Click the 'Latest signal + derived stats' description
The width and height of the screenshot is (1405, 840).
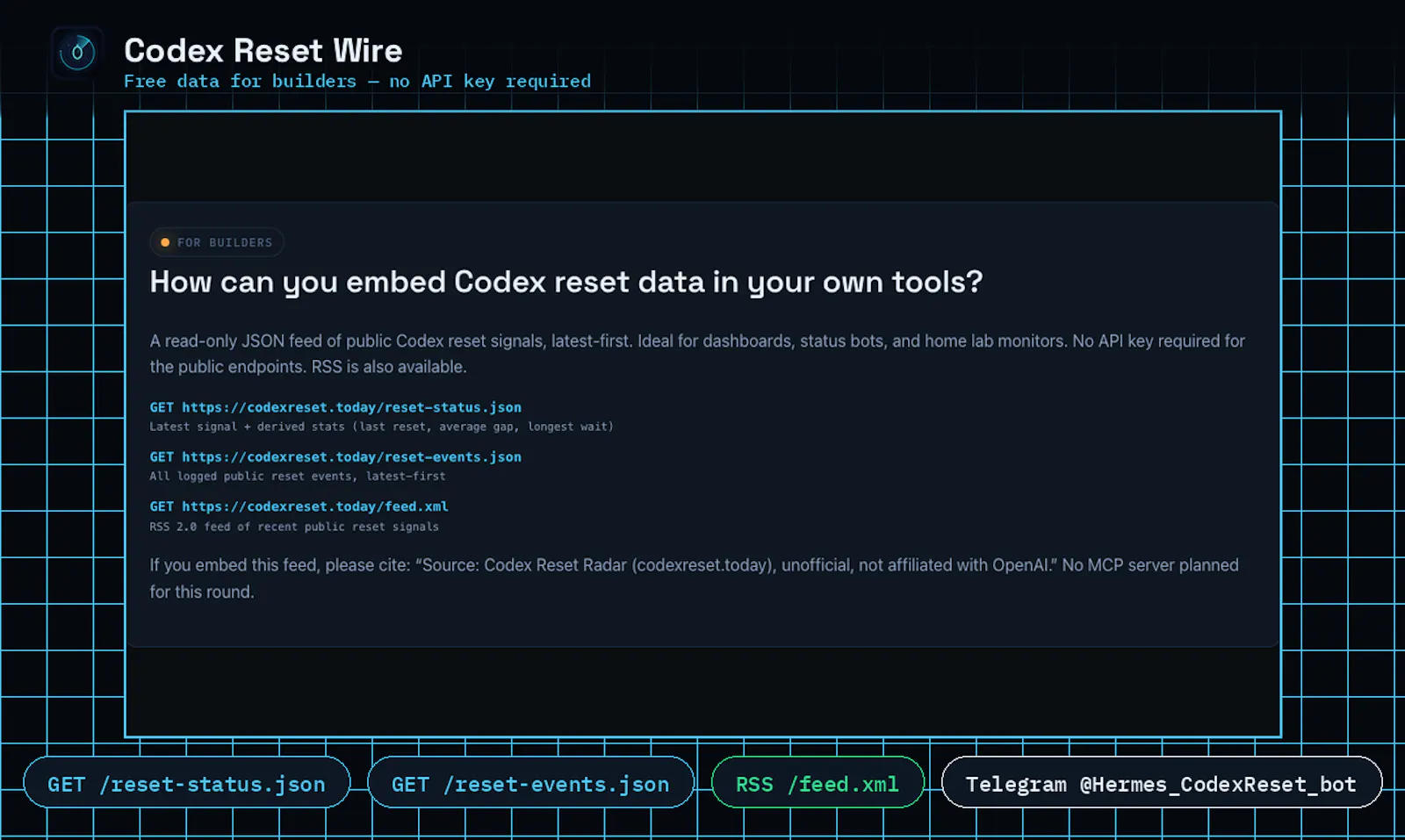(381, 427)
